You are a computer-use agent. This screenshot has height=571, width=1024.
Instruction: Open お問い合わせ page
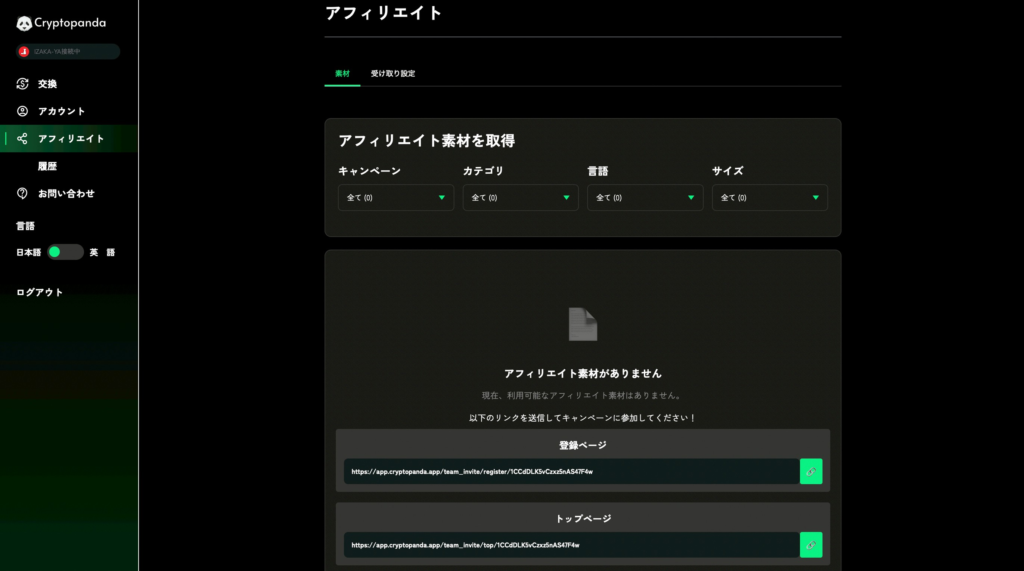pyautogui.click(x=66, y=193)
